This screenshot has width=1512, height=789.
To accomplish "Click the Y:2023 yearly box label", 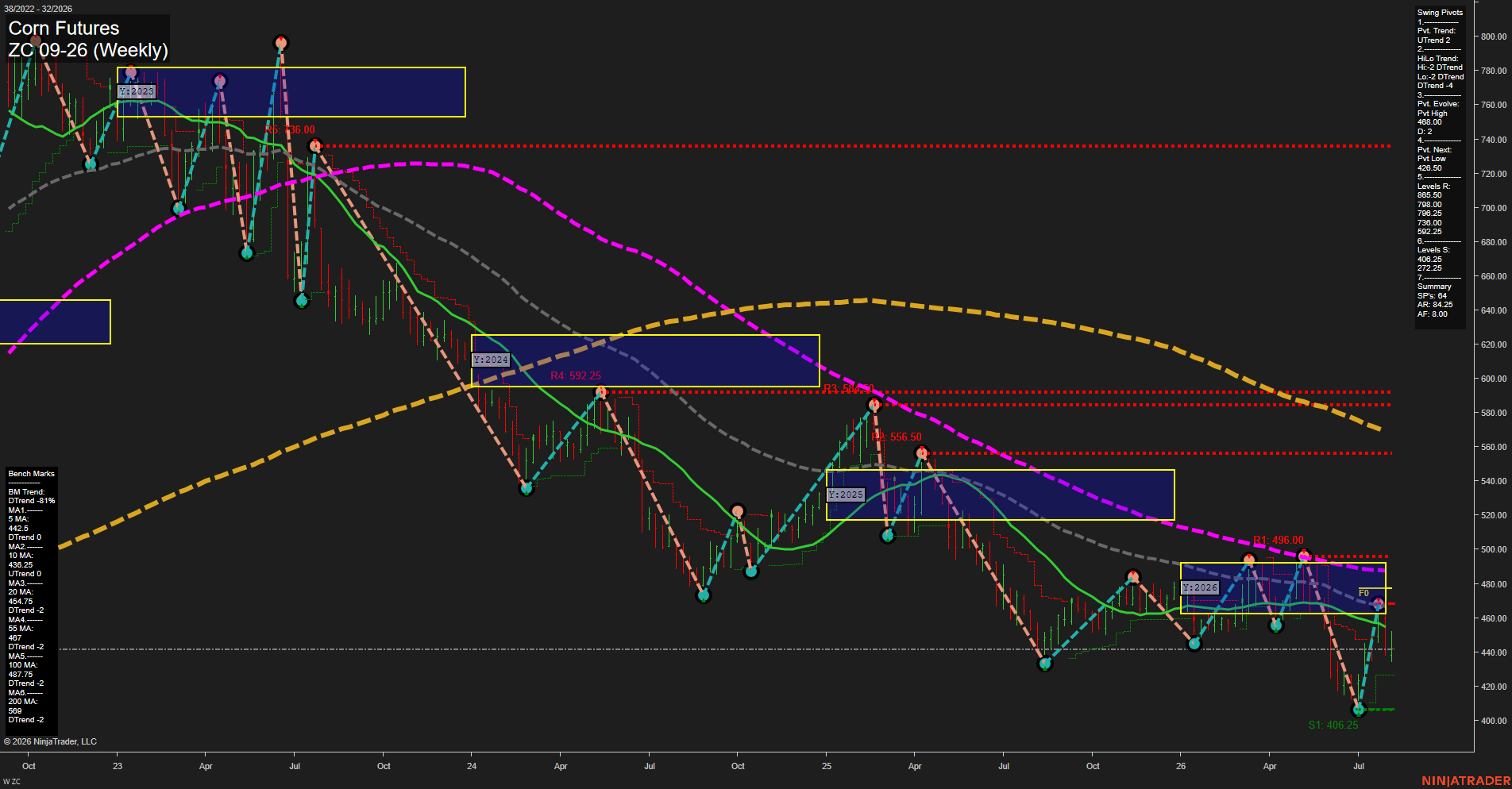I will pyautogui.click(x=137, y=91).
